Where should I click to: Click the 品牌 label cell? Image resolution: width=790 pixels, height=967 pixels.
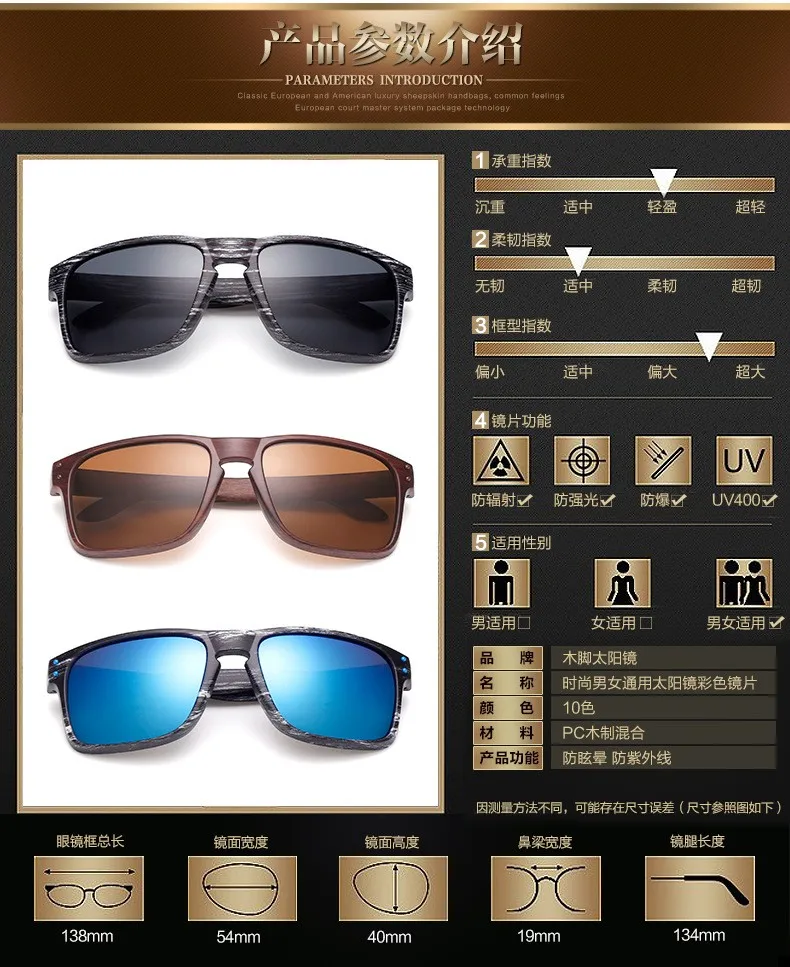point(508,658)
